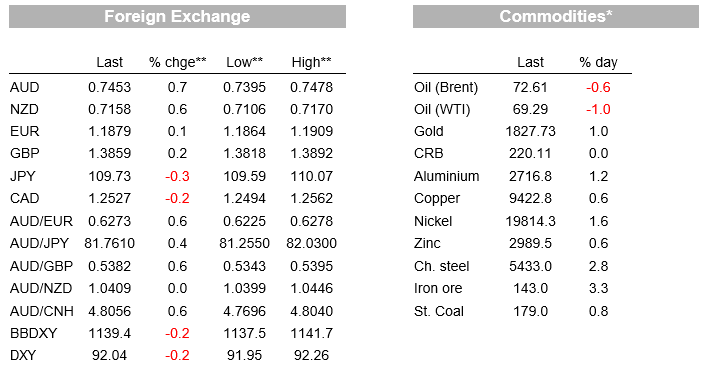Click the 'High**' column header
708x375 pixels.
click(312, 62)
